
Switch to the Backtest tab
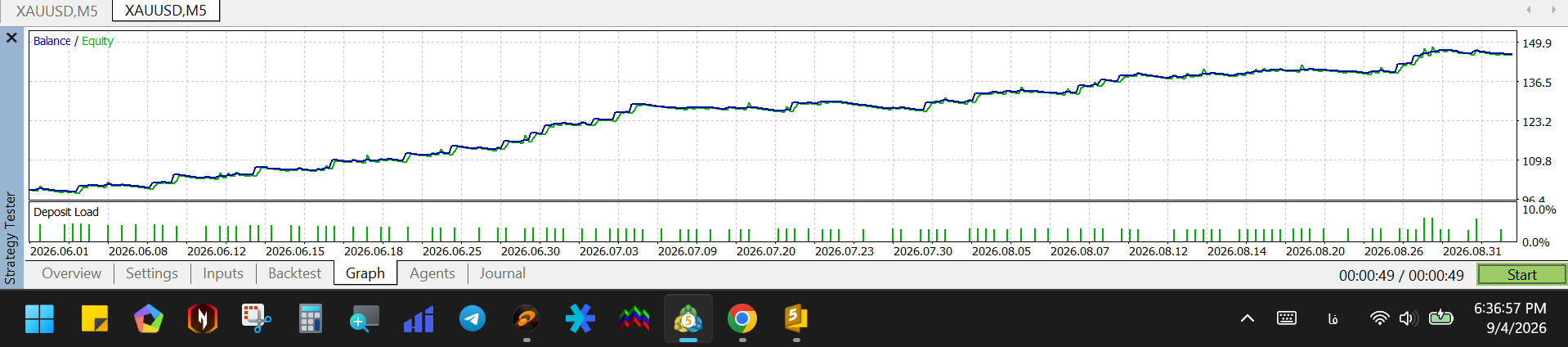point(294,273)
